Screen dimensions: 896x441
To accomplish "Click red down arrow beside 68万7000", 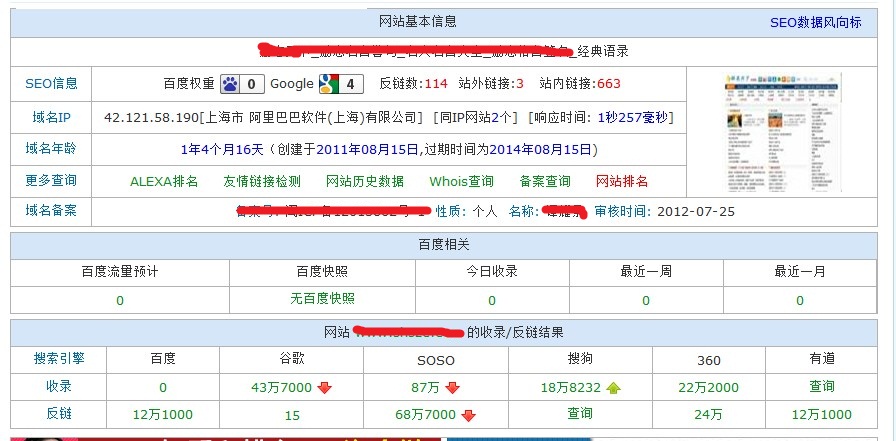I will (468, 415).
